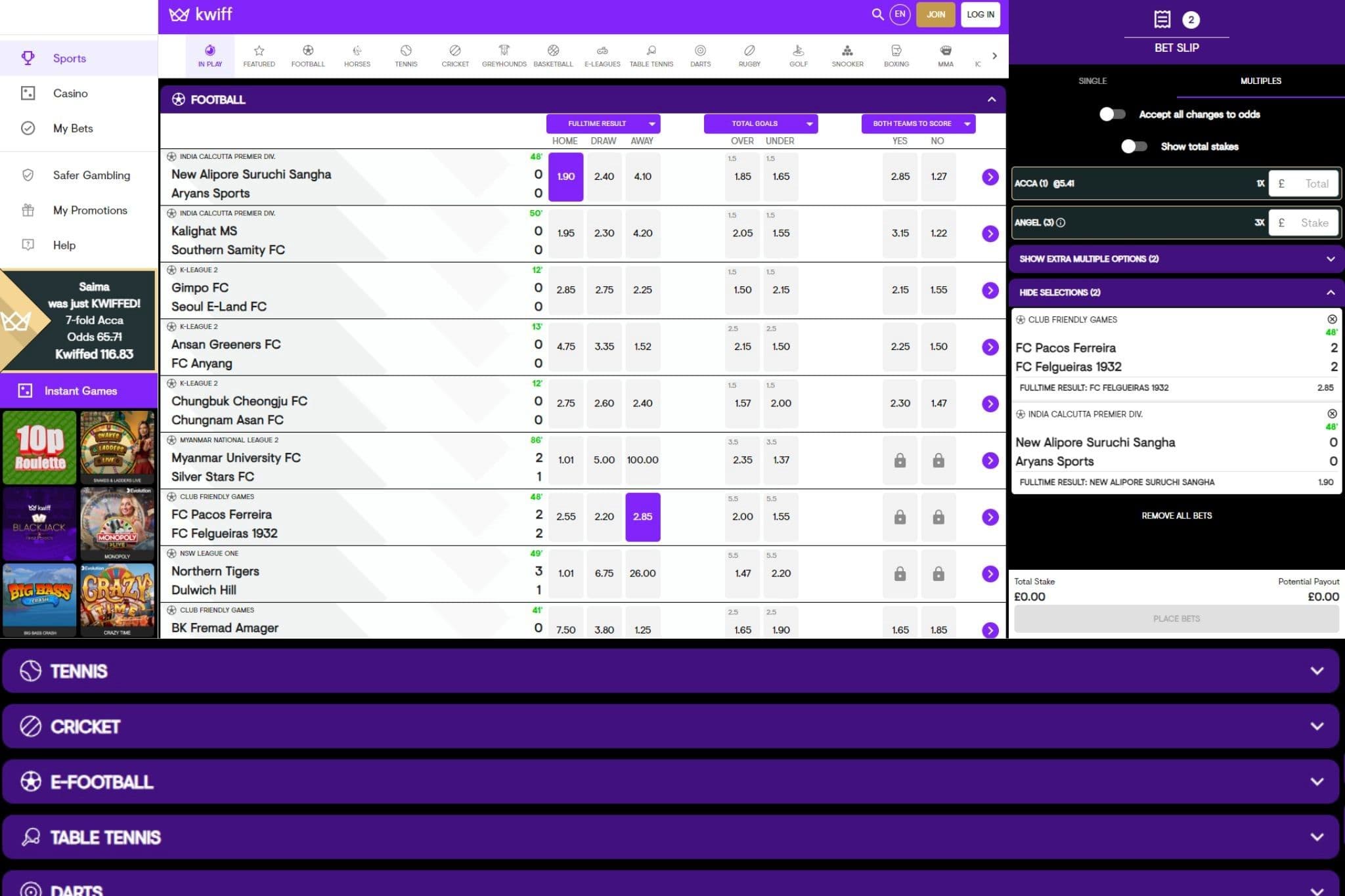The image size is (1345, 896).
Task: Click the JOIN button
Action: coord(936,14)
